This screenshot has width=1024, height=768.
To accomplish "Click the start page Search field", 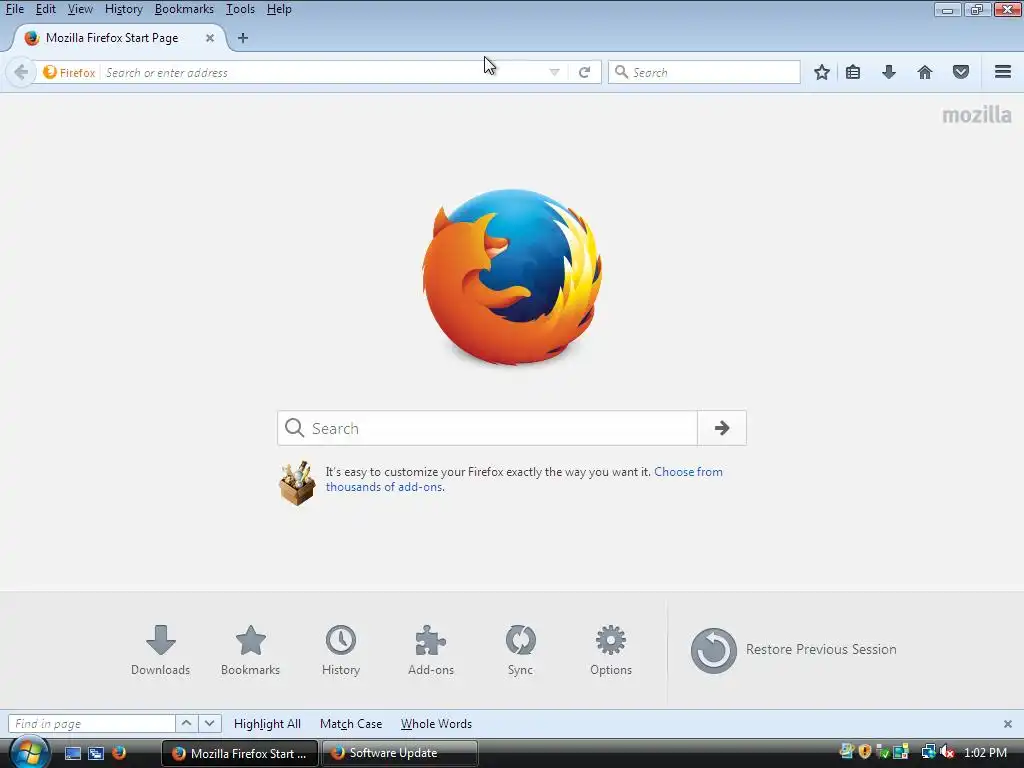I will (x=487, y=428).
